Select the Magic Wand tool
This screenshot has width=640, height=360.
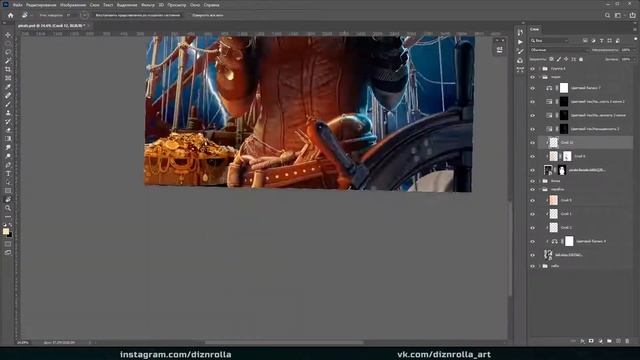pos(8,61)
